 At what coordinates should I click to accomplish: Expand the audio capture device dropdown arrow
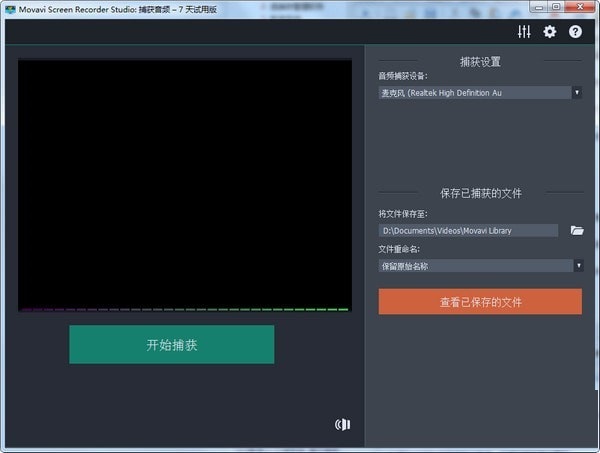[x=577, y=93]
